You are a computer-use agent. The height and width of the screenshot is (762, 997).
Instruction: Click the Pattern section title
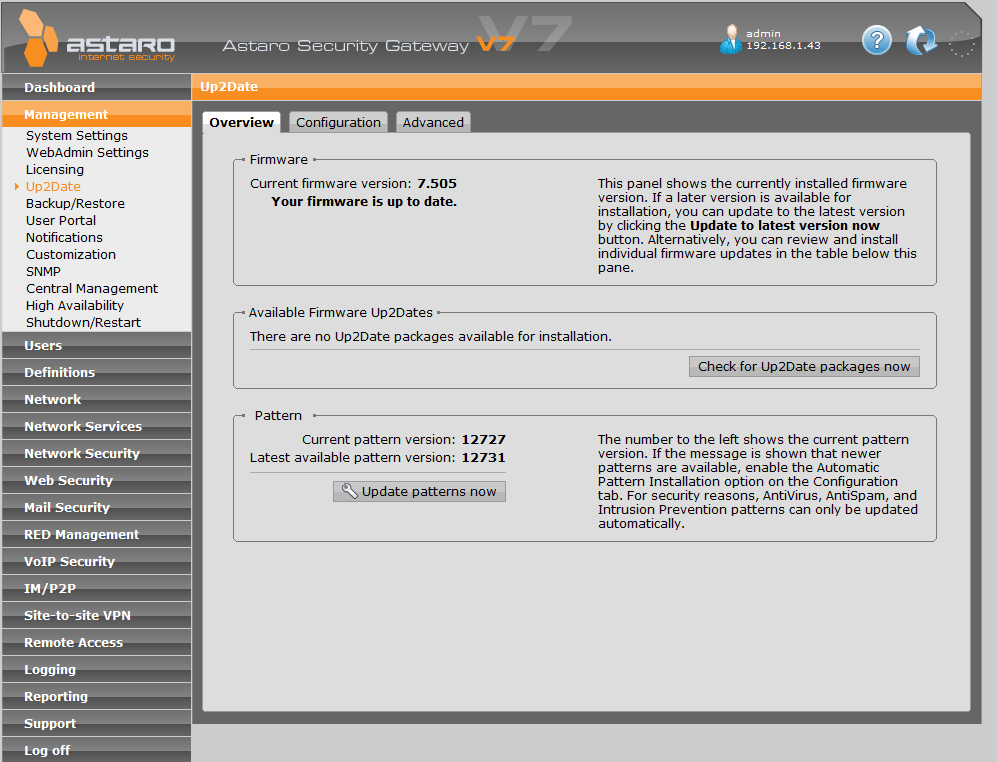click(x=278, y=415)
